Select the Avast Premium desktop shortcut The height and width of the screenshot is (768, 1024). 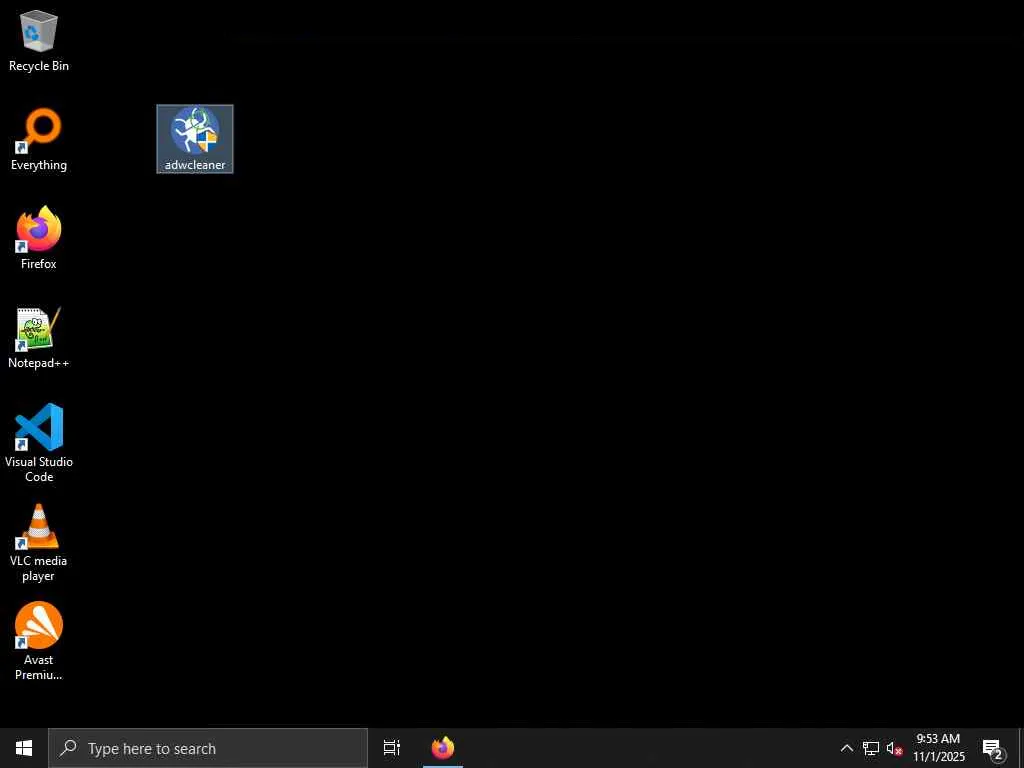point(39,641)
